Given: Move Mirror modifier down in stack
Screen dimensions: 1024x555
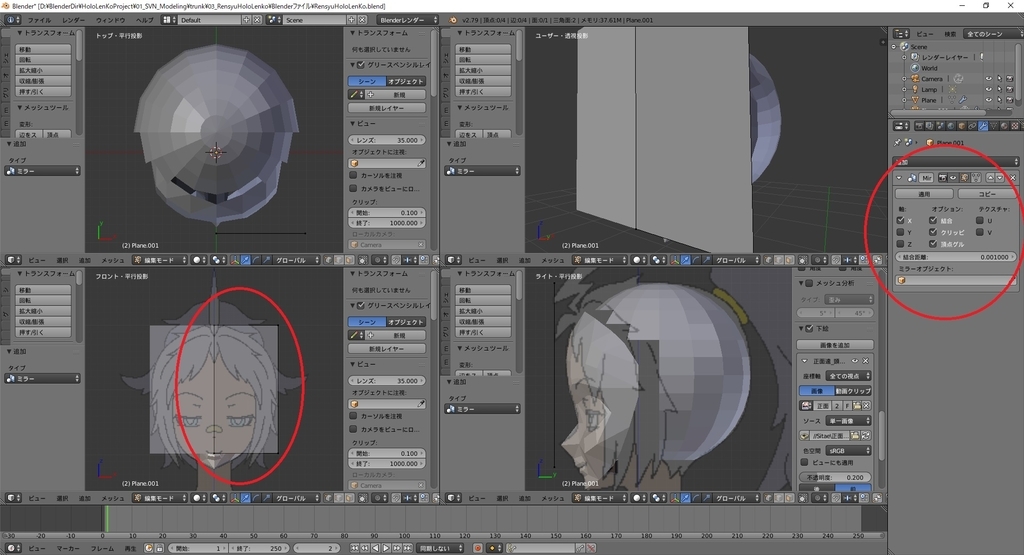Looking at the screenshot, I should (999, 178).
